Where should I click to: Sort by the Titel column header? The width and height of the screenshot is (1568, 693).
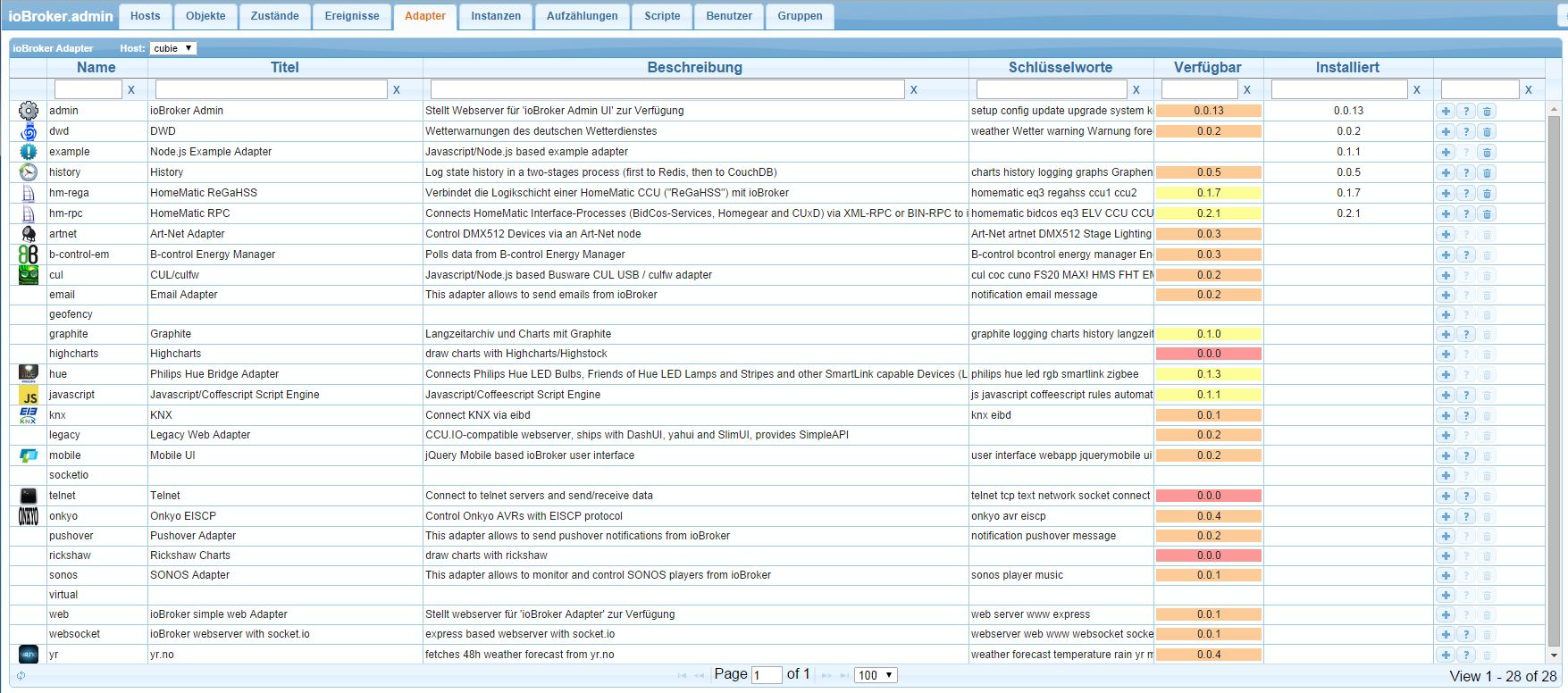point(285,67)
